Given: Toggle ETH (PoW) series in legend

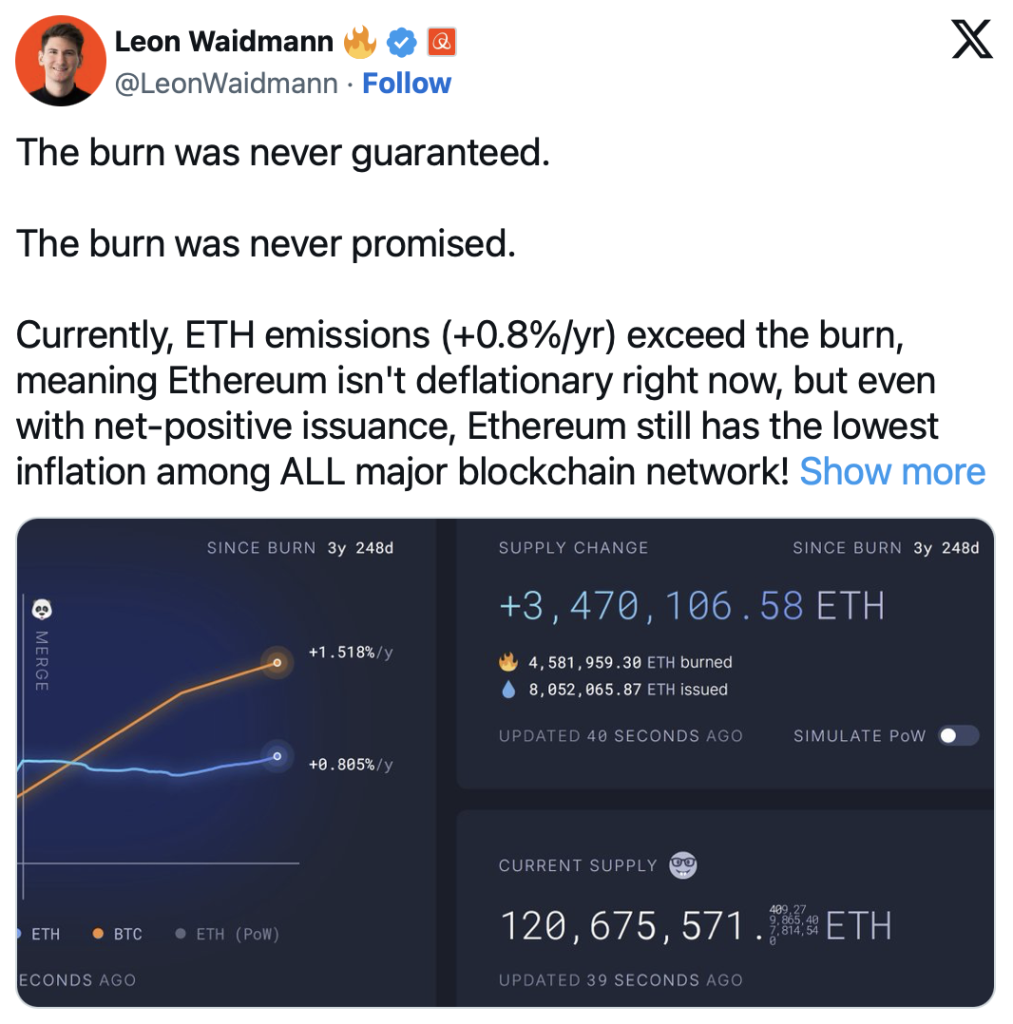Looking at the screenshot, I should pyautogui.click(x=227, y=934).
